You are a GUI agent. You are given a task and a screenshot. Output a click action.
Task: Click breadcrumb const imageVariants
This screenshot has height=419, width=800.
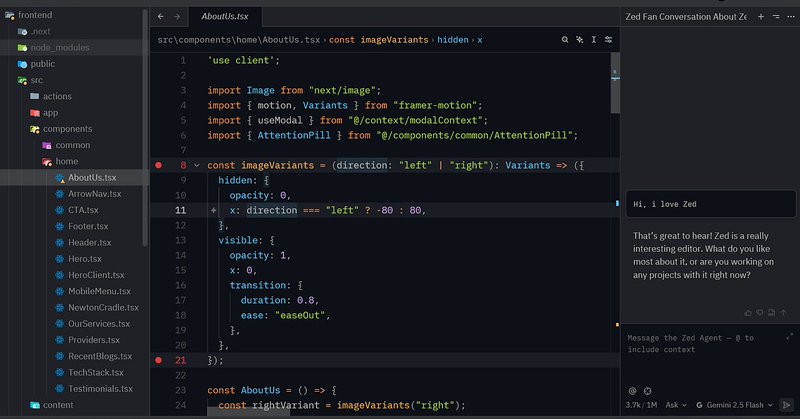pyautogui.click(x=379, y=40)
